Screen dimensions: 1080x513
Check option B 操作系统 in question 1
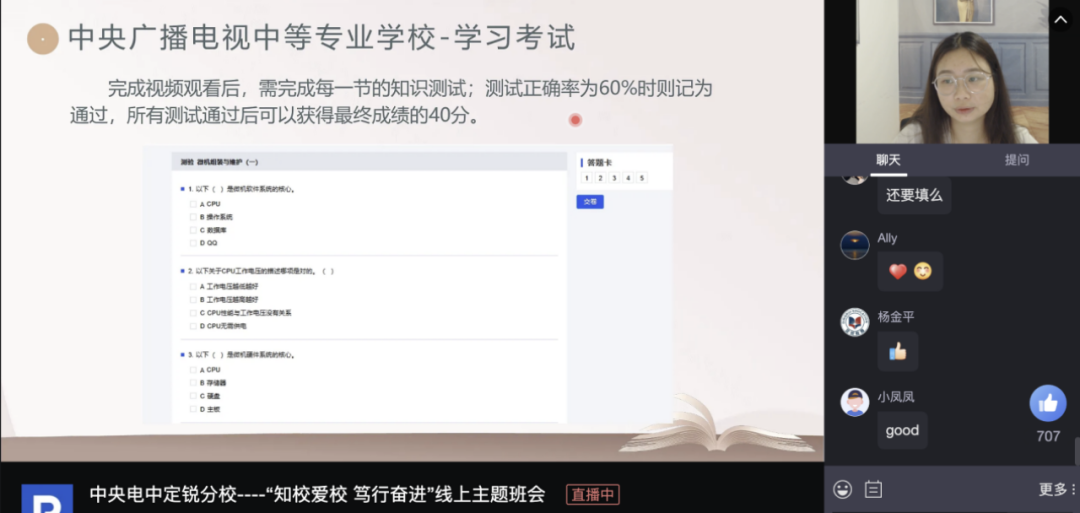pyautogui.click(x=194, y=218)
